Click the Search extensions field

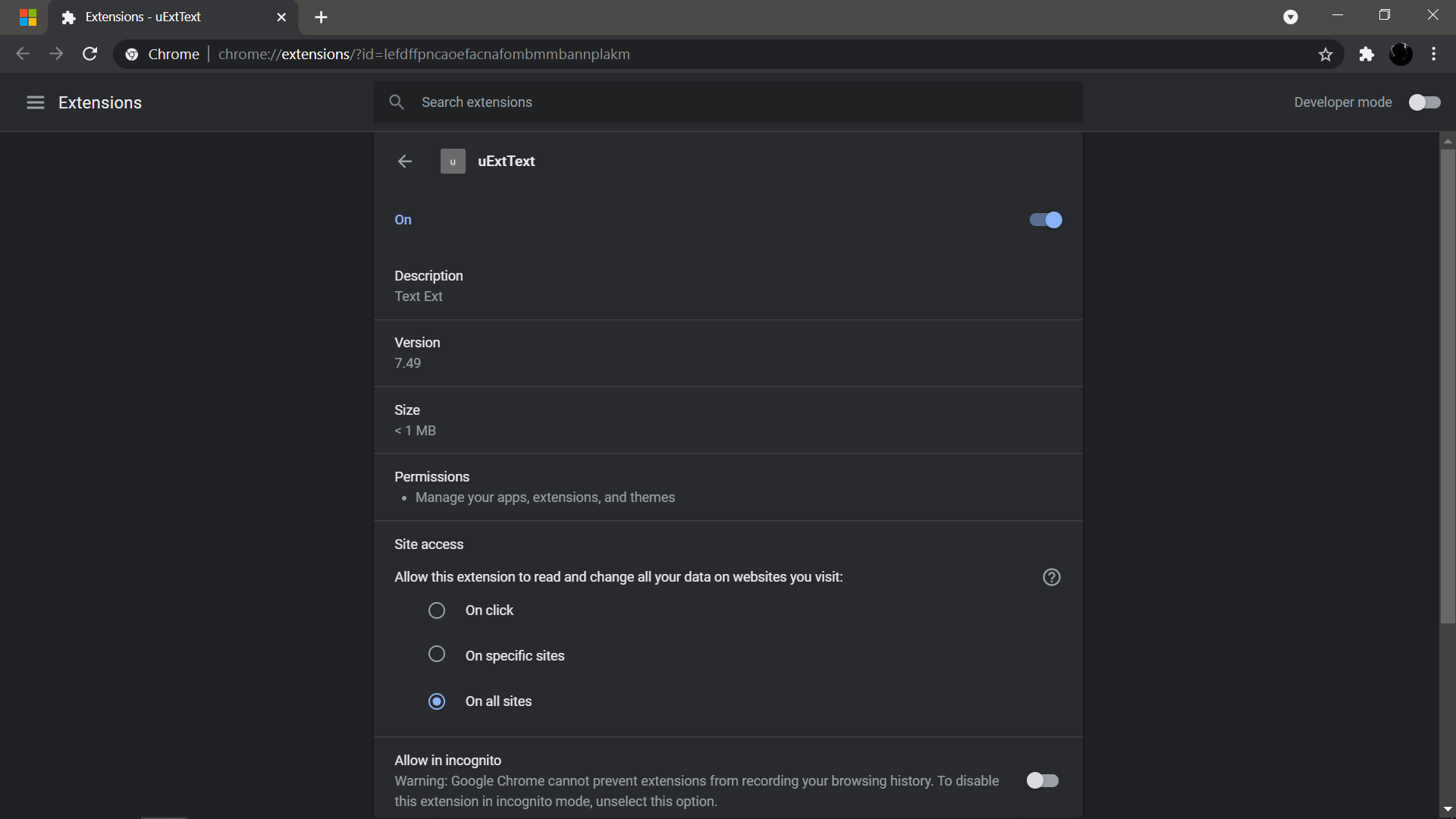pos(728,102)
